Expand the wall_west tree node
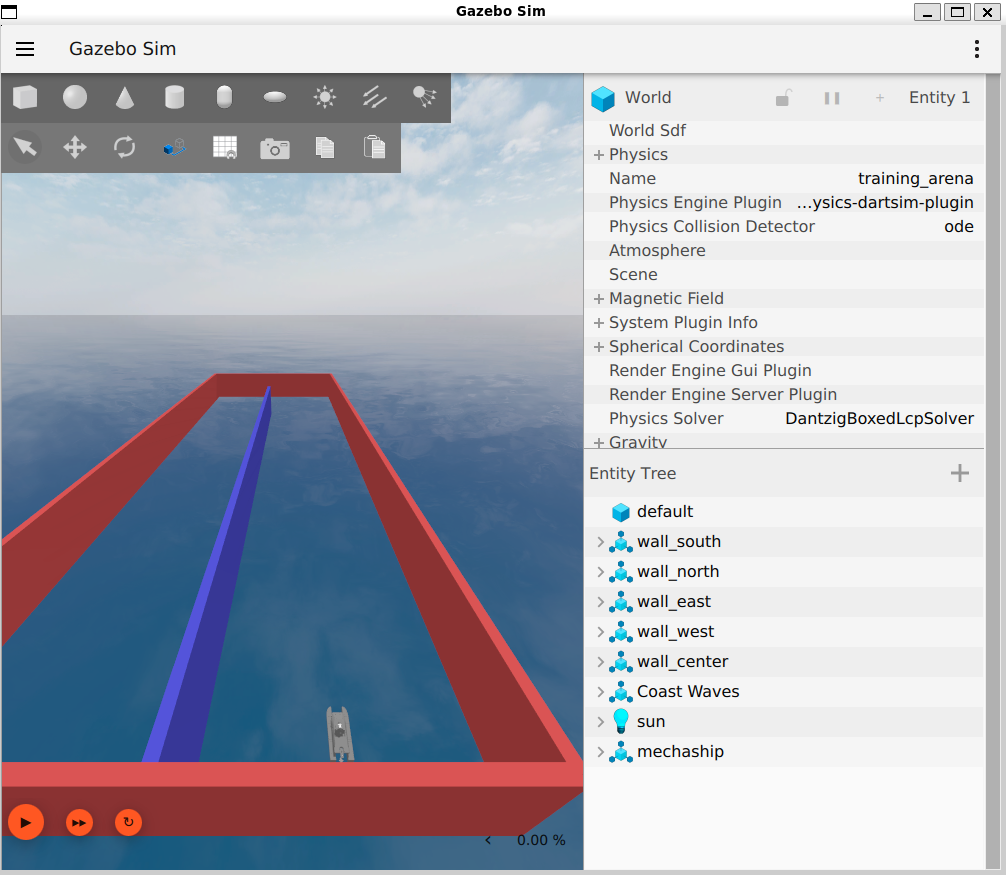Image resolution: width=1006 pixels, height=875 pixels. point(600,632)
